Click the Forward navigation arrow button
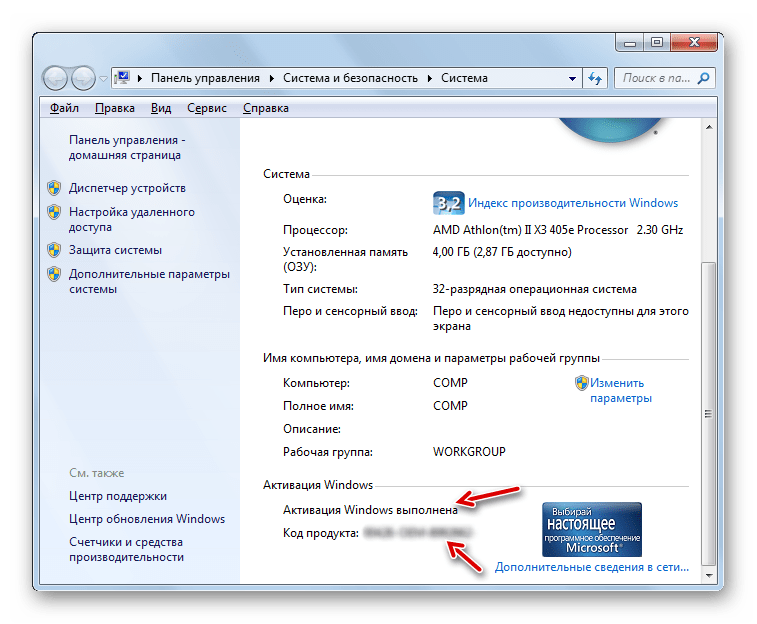The height and width of the screenshot is (624, 757). click(84, 78)
